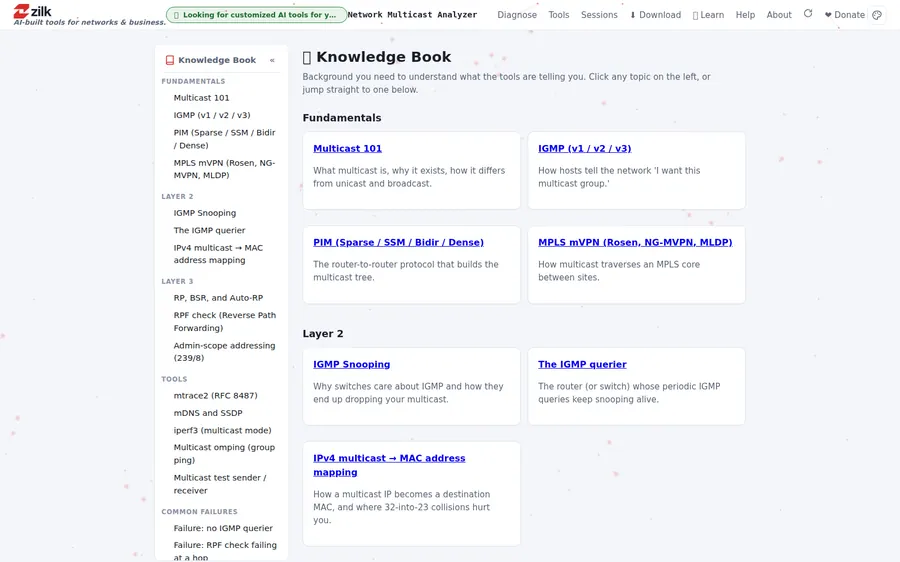The height and width of the screenshot is (562, 900).
Task: Click the Knowledge Book sidebar heading
Action: point(216,60)
